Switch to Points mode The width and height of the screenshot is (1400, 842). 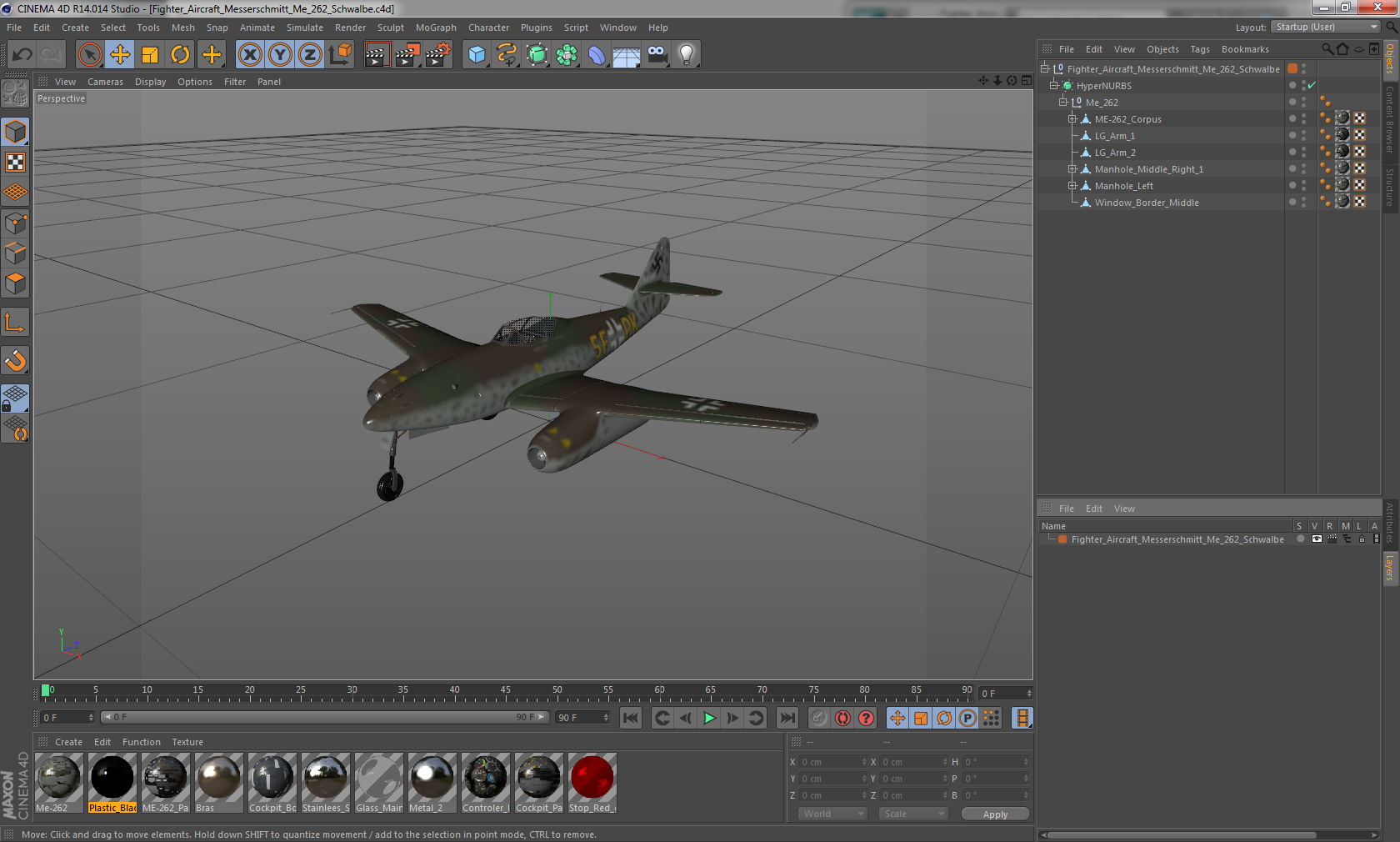pyautogui.click(x=16, y=223)
